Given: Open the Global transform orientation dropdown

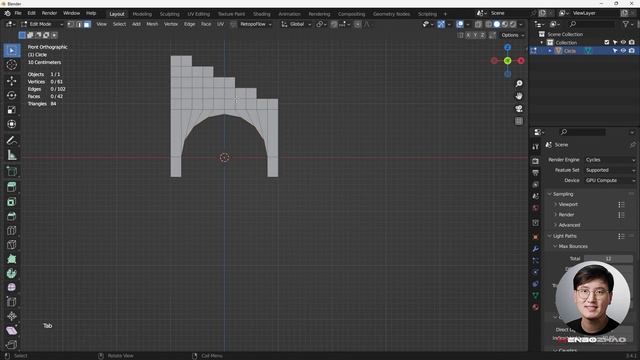Looking at the screenshot, I should point(296,24).
